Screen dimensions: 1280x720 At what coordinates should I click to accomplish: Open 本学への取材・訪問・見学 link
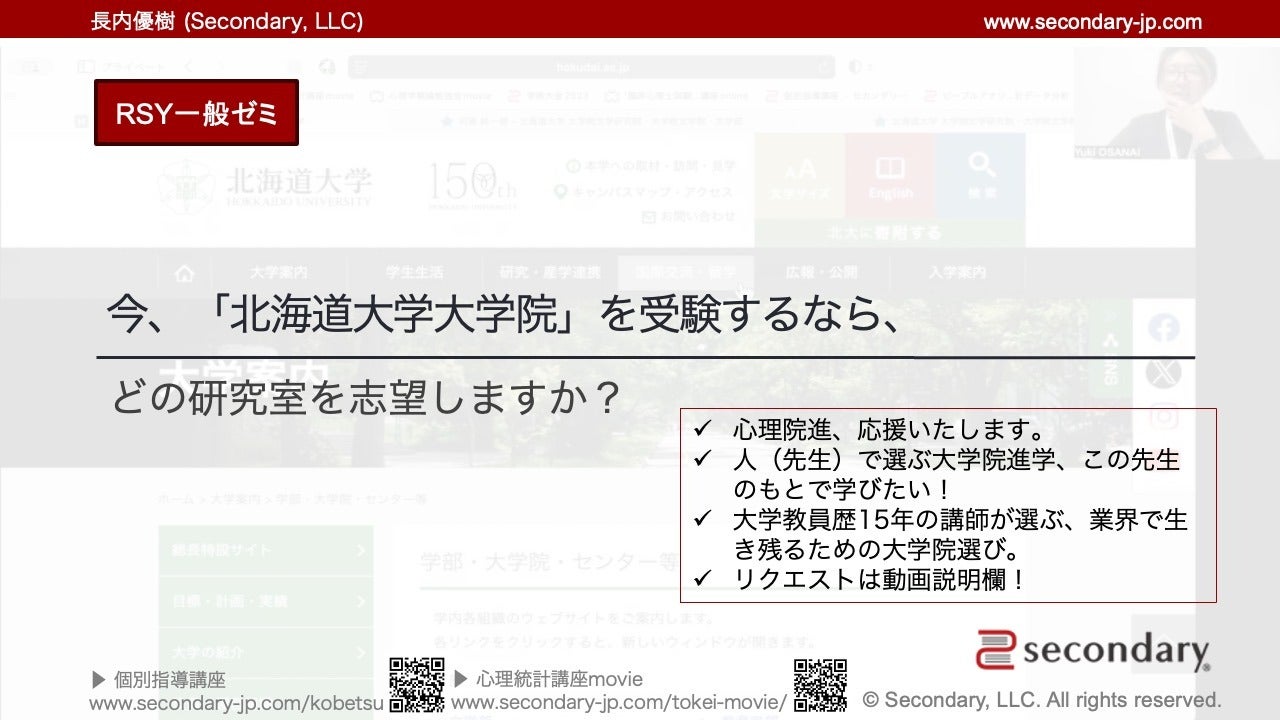[x=650, y=166]
